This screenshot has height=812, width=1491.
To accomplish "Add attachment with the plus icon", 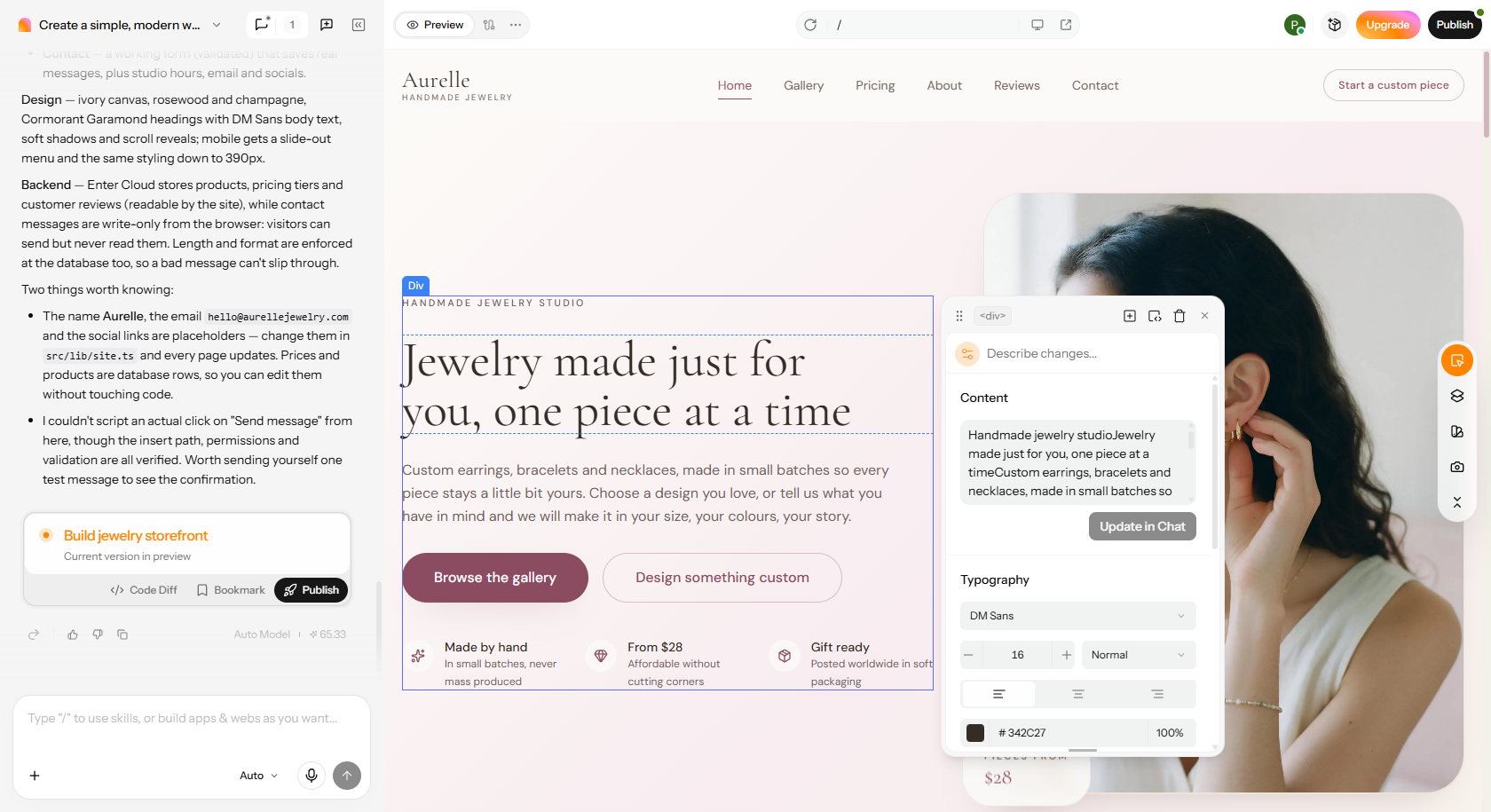I will pos(35,776).
